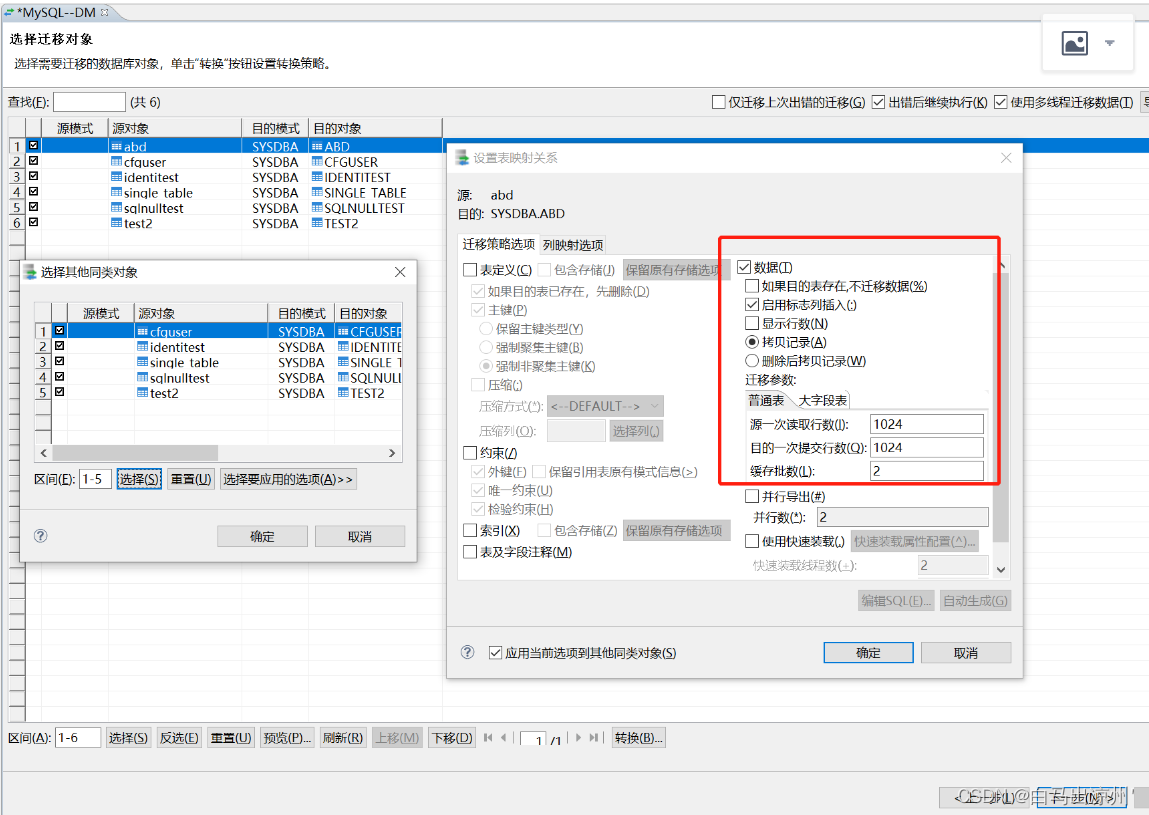1149x815 pixels.
Task: Click the help icon in 选择其他同类对象 dialog
Action: 40,535
